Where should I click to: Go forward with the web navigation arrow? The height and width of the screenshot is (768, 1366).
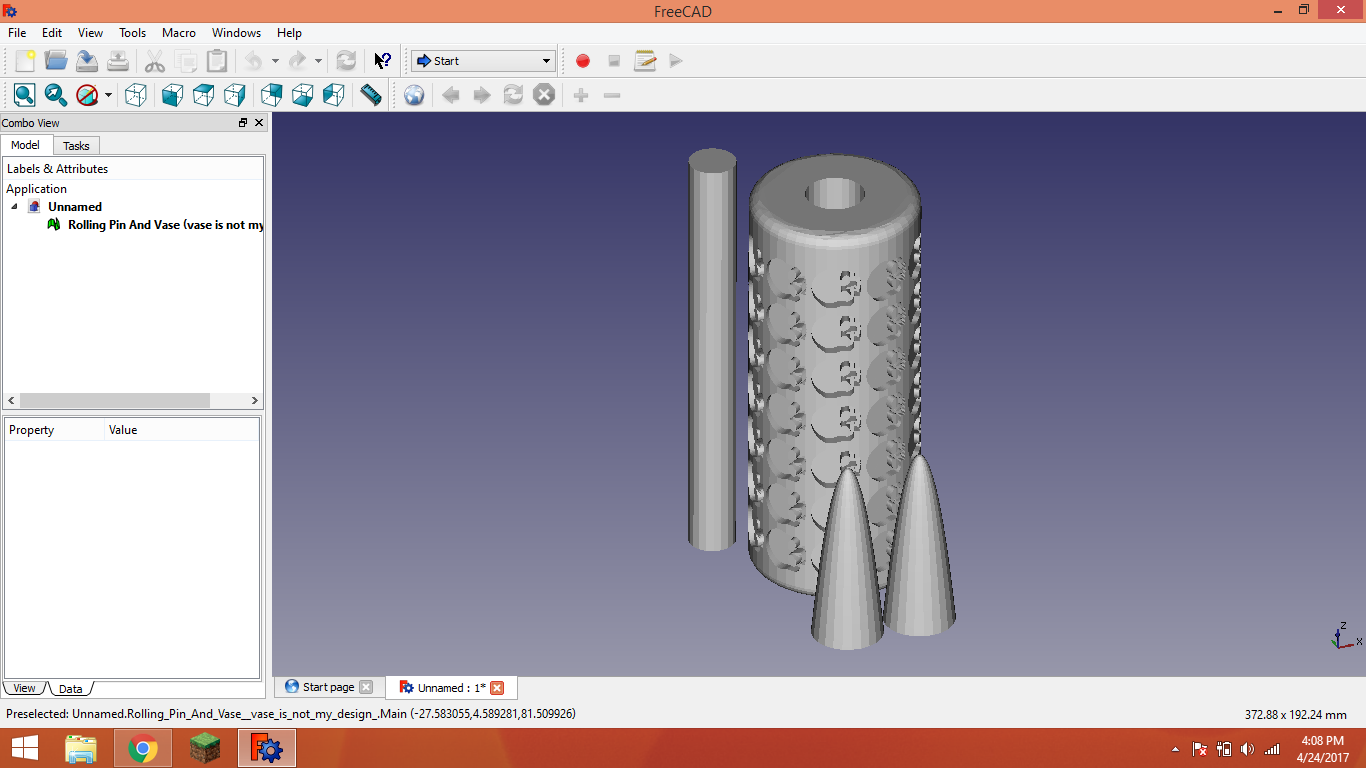pos(482,95)
